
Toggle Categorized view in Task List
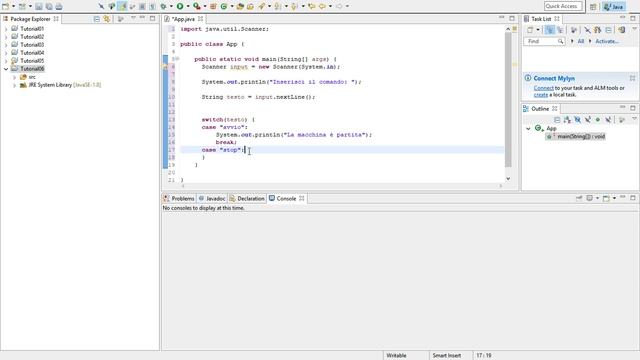(x=549, y=30)
